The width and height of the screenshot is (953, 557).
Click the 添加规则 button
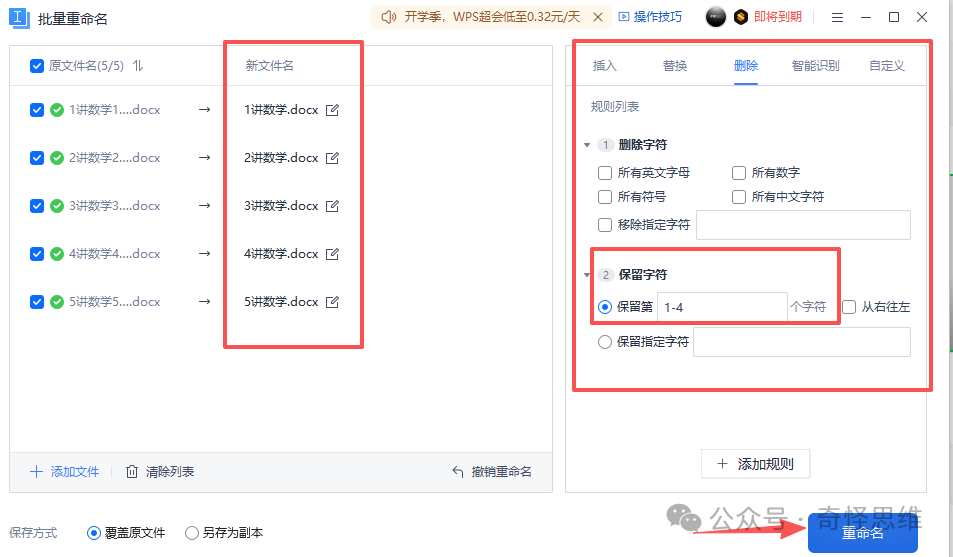click(755, 464)
